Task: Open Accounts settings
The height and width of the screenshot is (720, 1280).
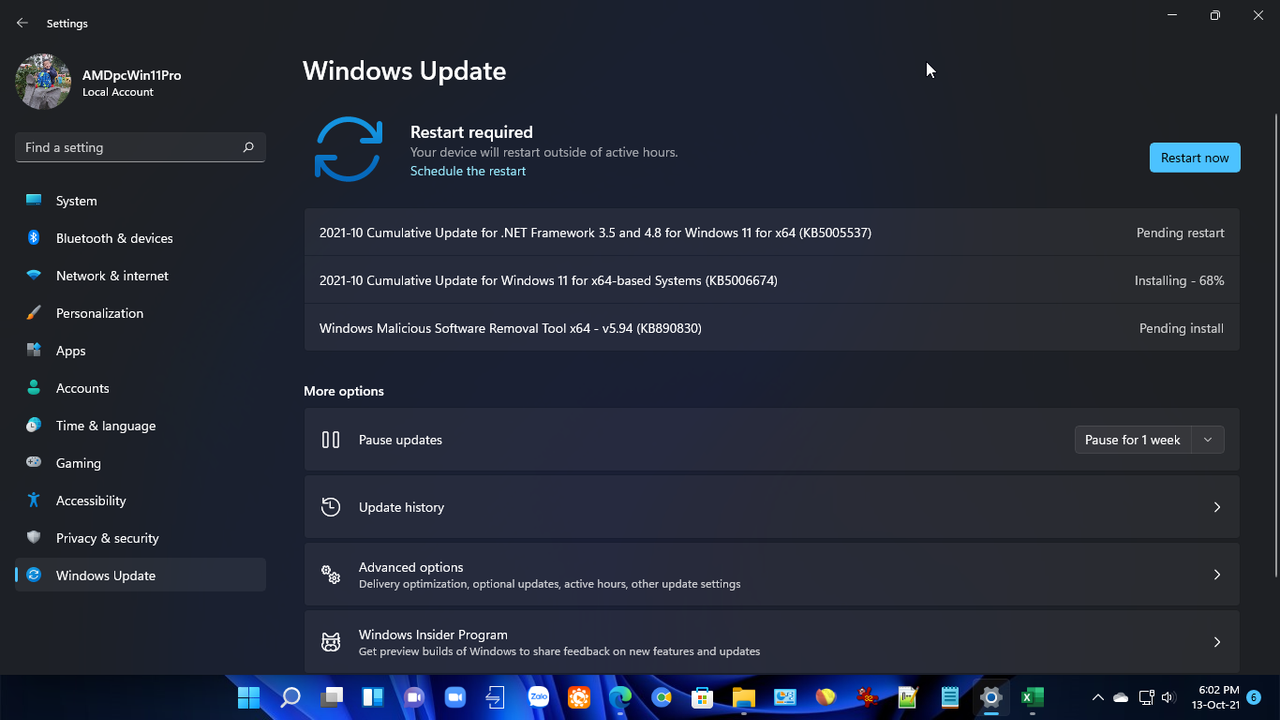Action: (x=140, y=388)
